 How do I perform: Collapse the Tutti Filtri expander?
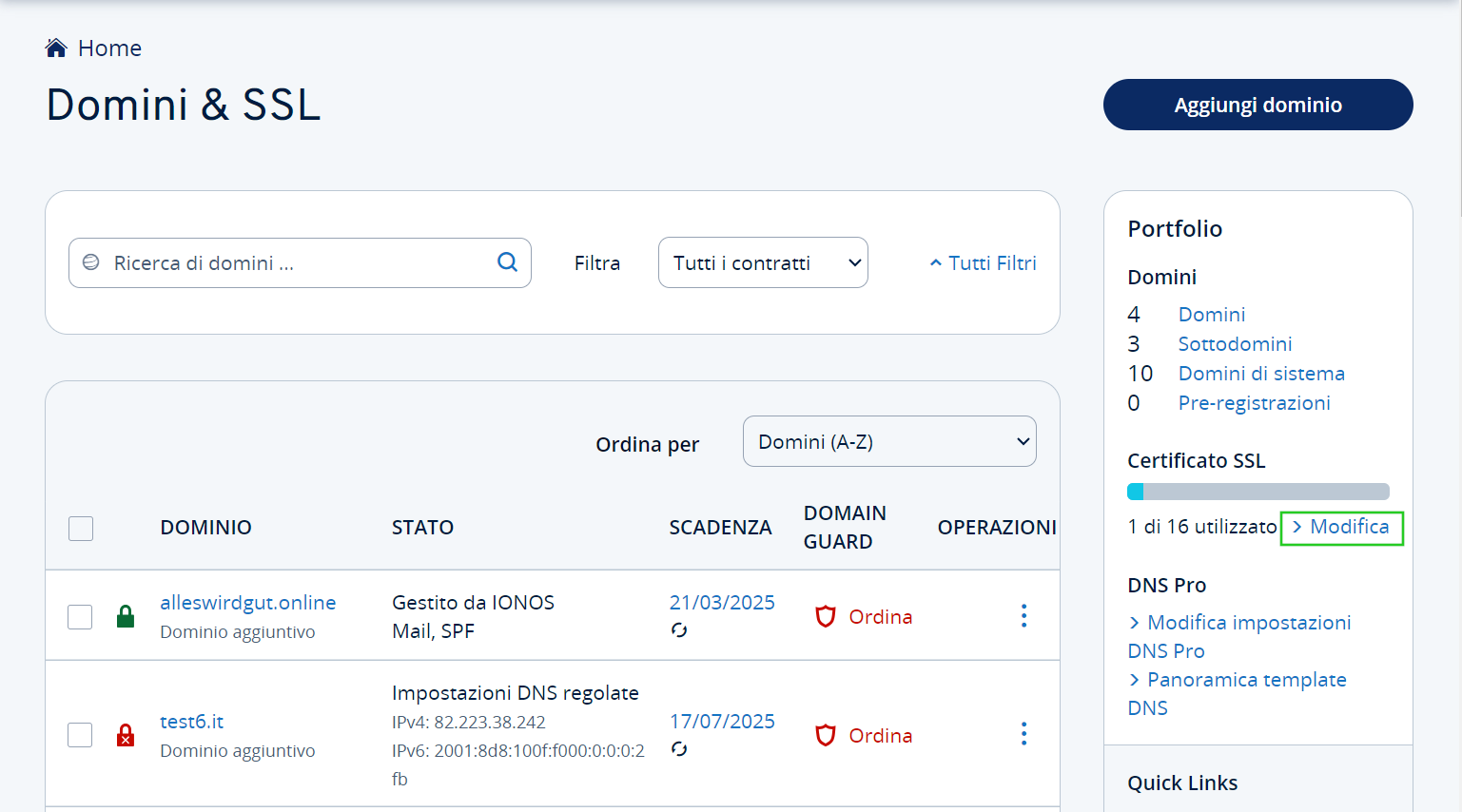(983, 263)
